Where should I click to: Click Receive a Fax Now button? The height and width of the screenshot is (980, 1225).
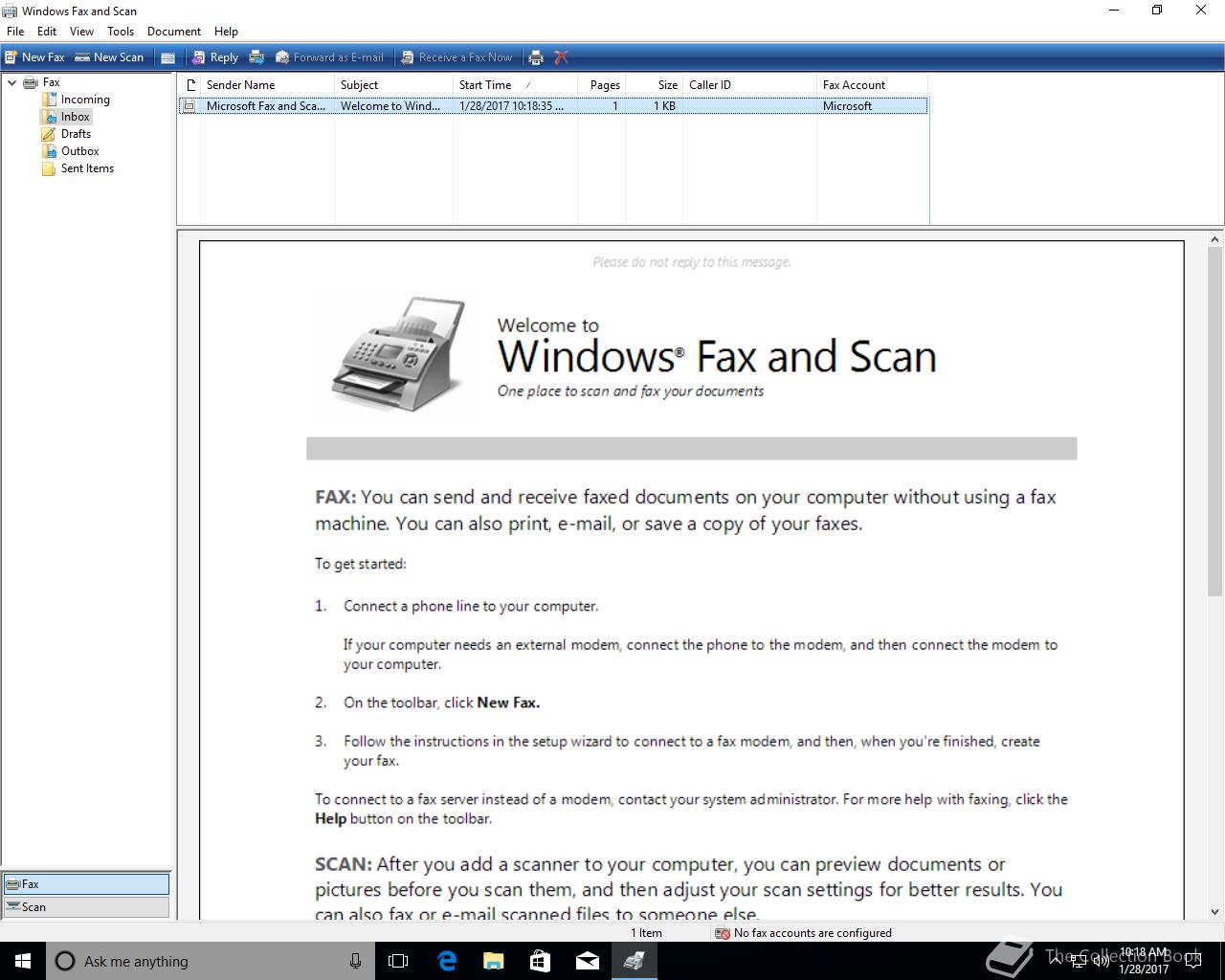point(457,57)
